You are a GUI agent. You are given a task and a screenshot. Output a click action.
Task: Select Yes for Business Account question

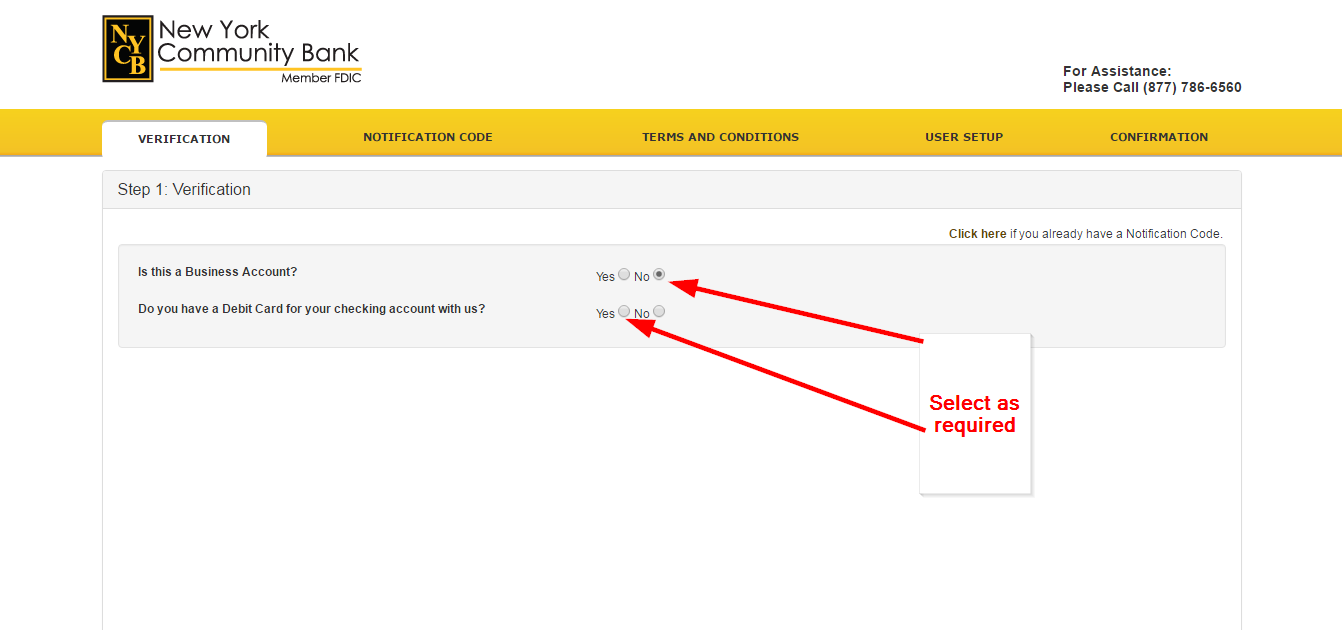tap(624, 273)
